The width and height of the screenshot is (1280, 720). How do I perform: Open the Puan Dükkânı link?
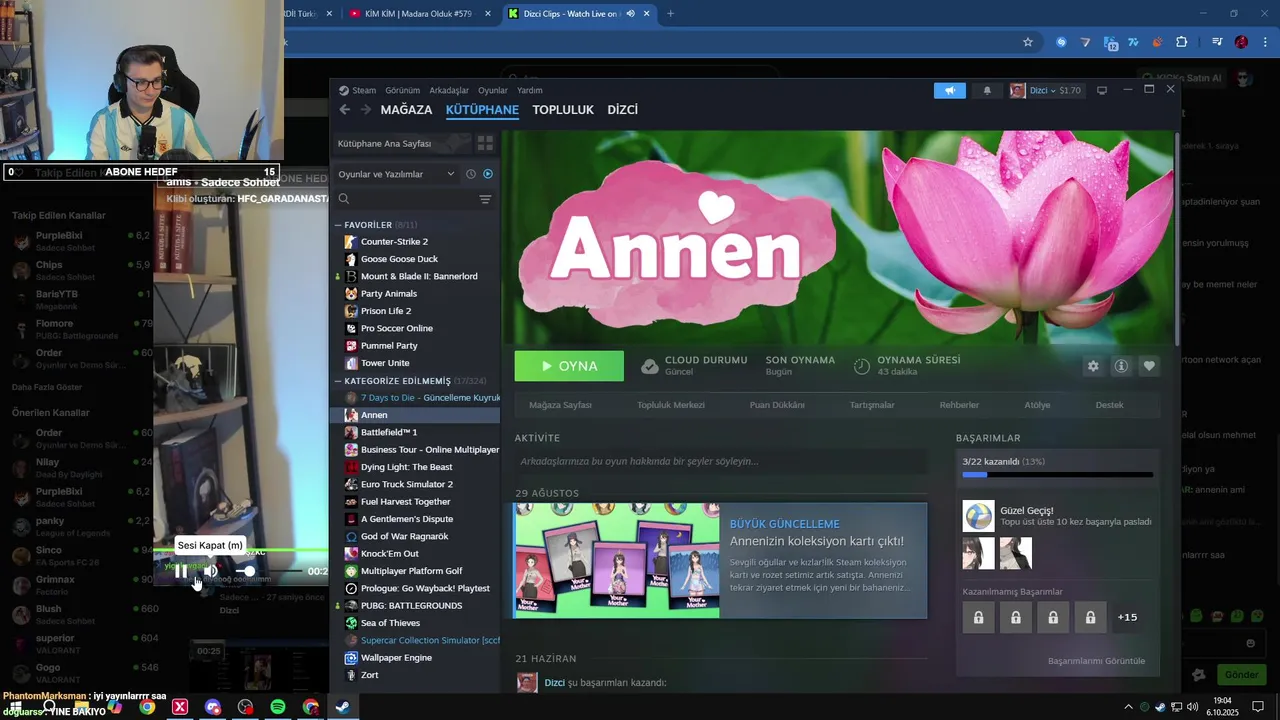pyautogui.click(x=777, y=405)
